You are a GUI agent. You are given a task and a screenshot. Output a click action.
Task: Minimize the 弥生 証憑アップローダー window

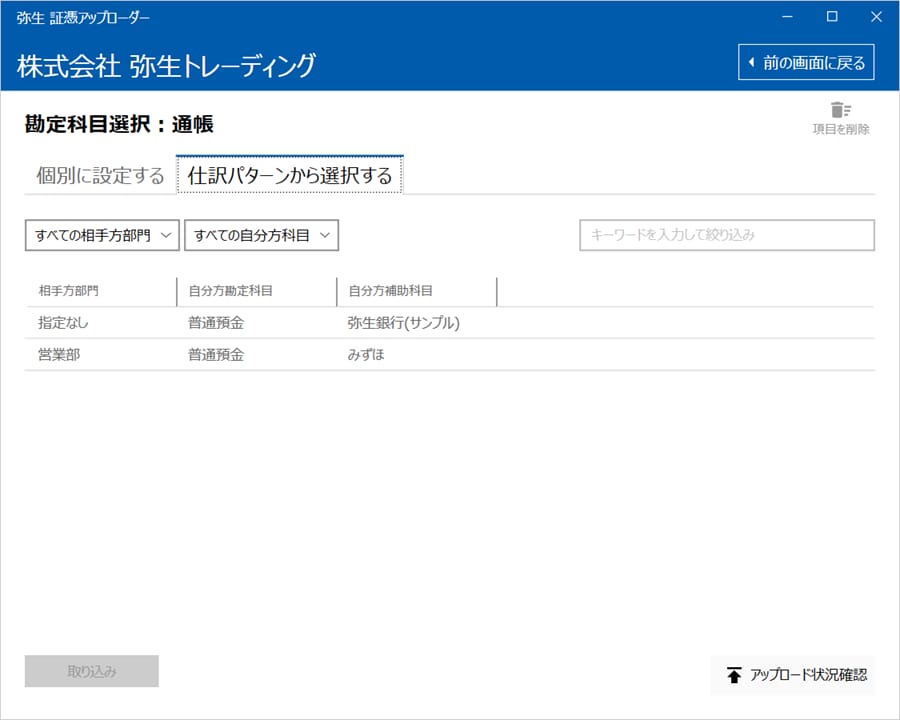coord(788,17)
